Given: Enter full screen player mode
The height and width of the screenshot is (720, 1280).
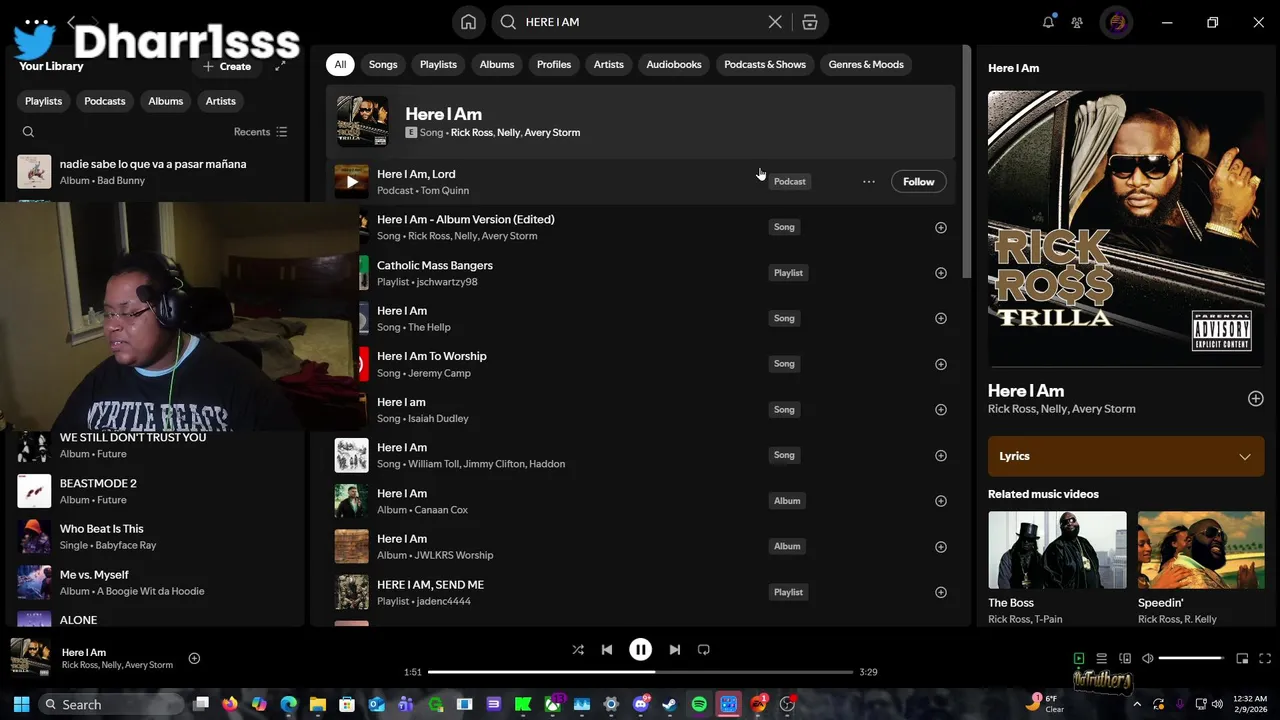Looking at the screenshot, I should pyautogui.click(x=1265, y=658).
